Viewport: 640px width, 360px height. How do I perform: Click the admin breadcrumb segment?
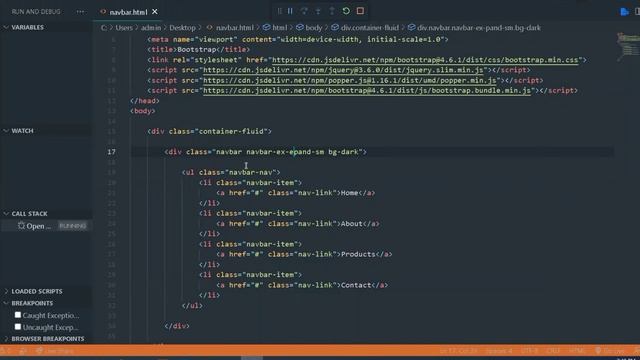click(151, 28)
